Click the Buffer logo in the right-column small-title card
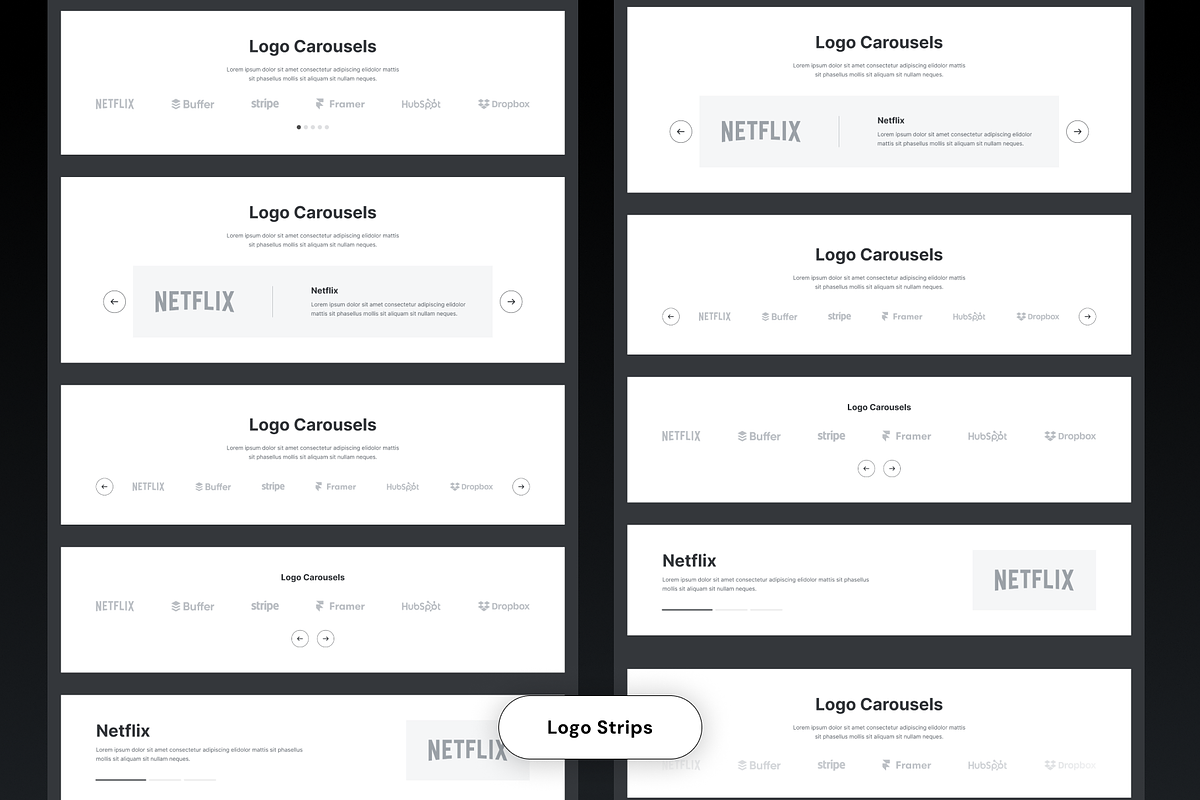The height and width of the screenshot is (800, 1200). tap(759, 436)
